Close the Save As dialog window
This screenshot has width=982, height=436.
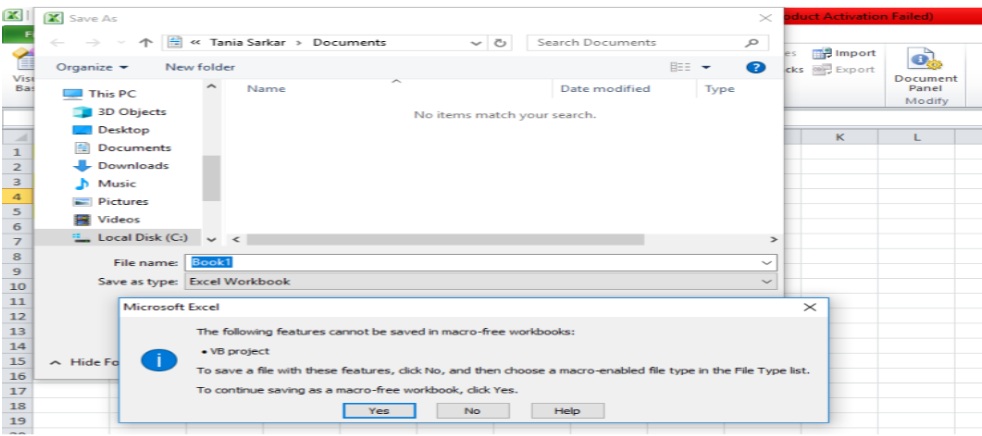765,18
